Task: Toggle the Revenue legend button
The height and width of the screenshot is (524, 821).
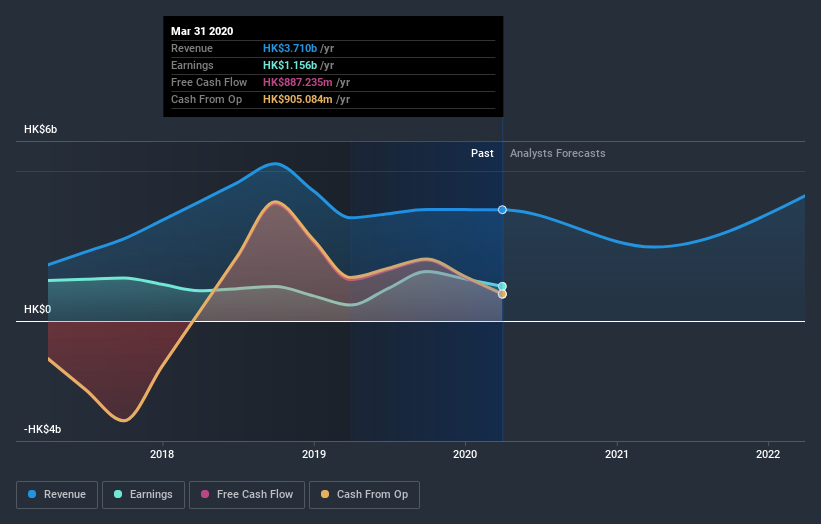Action: coord(57,495)
